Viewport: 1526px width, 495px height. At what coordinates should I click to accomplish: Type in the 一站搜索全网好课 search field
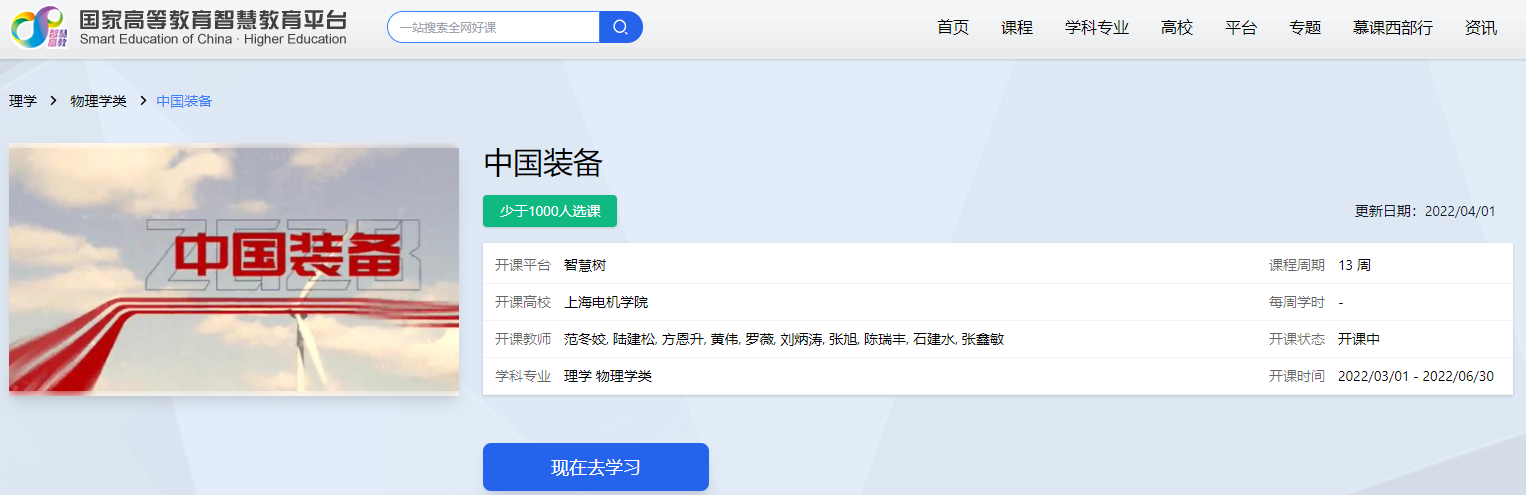[493, 27]
